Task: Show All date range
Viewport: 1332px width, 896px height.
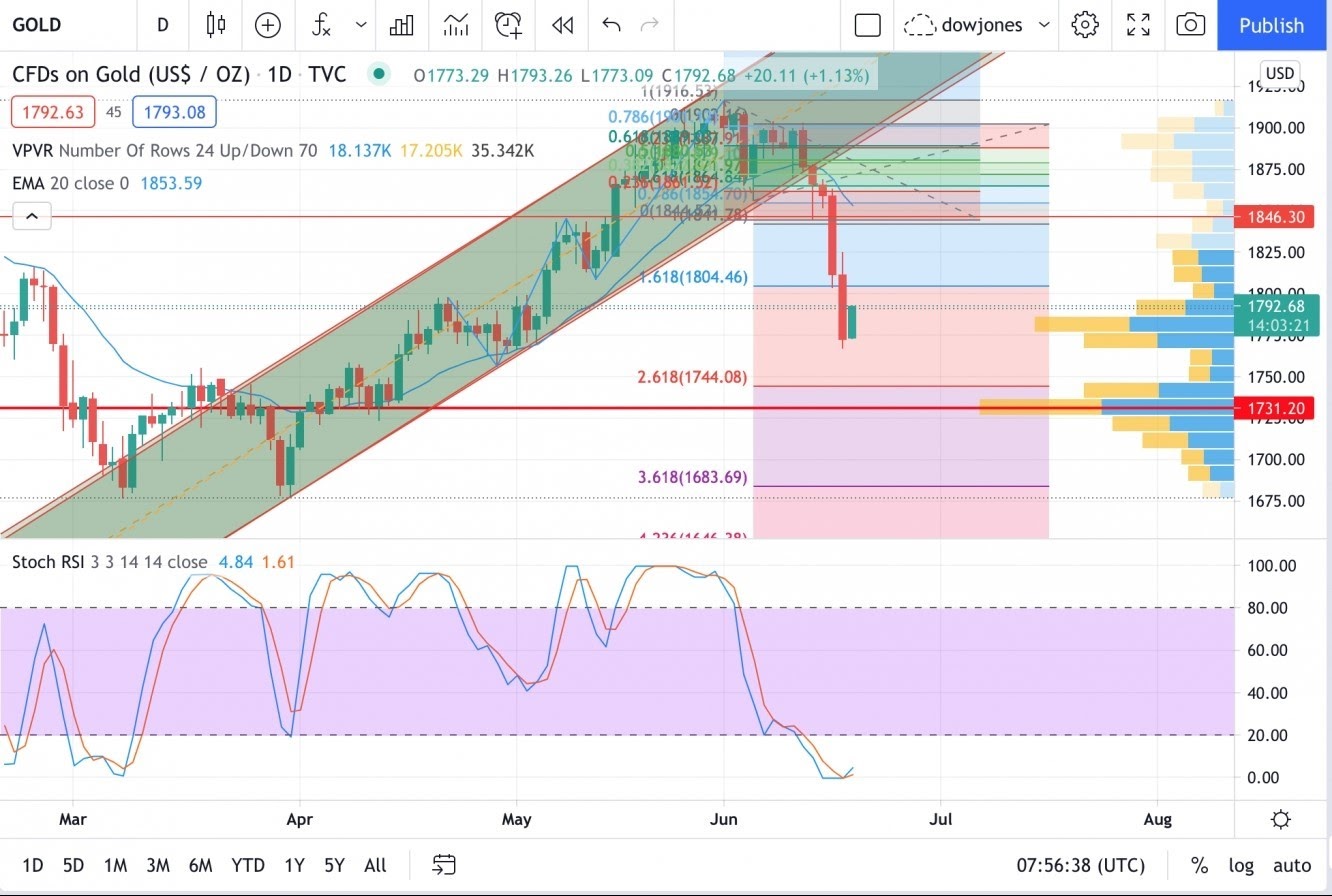Action: (375, 865)
